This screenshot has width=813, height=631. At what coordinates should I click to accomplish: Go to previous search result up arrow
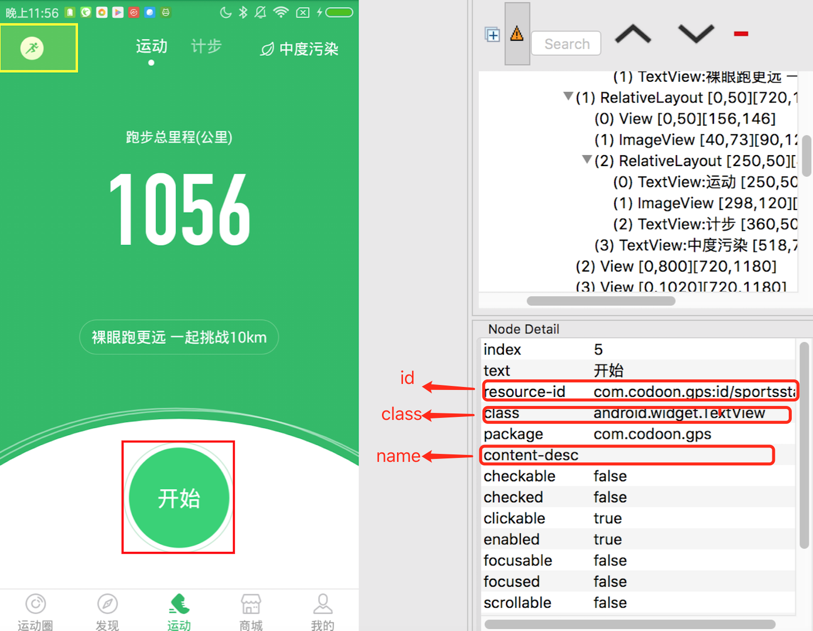(x=633, y=34)
